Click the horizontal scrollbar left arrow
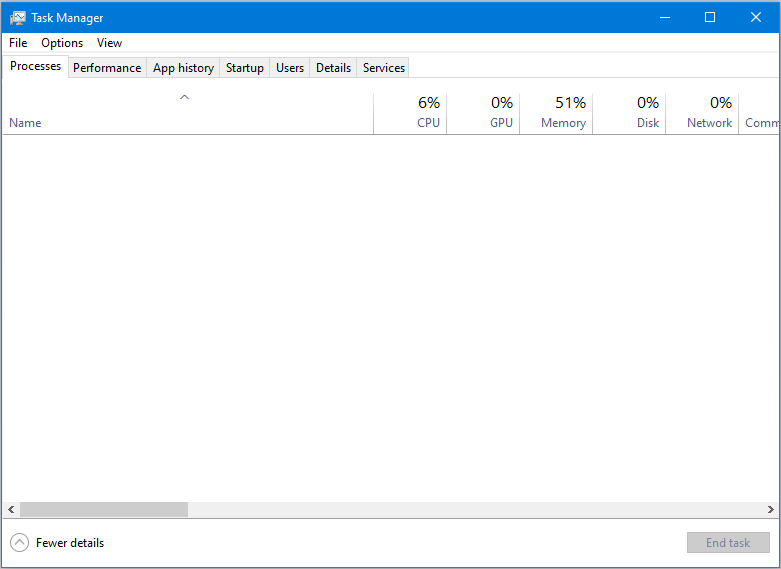 click(x=11, y=509)
